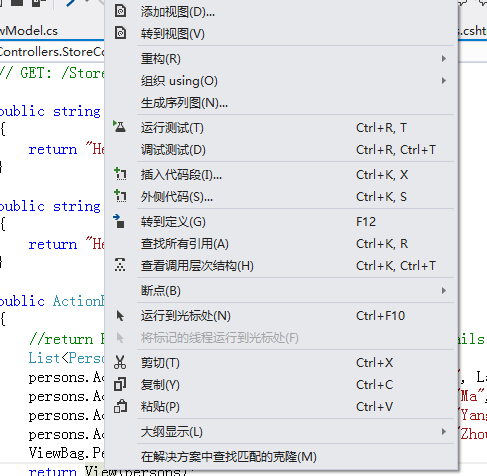Select 运行到光标处(N) entry
The image size is (487, 476).
click(x=281, y=316)
